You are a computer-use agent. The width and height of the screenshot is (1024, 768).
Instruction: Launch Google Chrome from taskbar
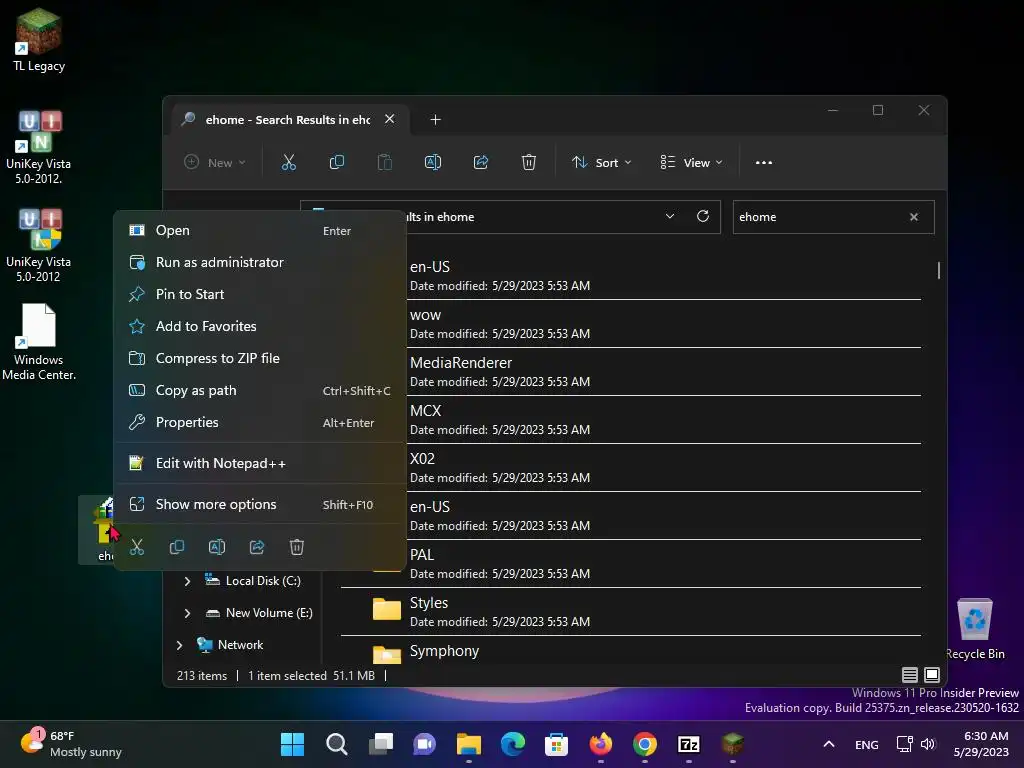tap(645, 744)
